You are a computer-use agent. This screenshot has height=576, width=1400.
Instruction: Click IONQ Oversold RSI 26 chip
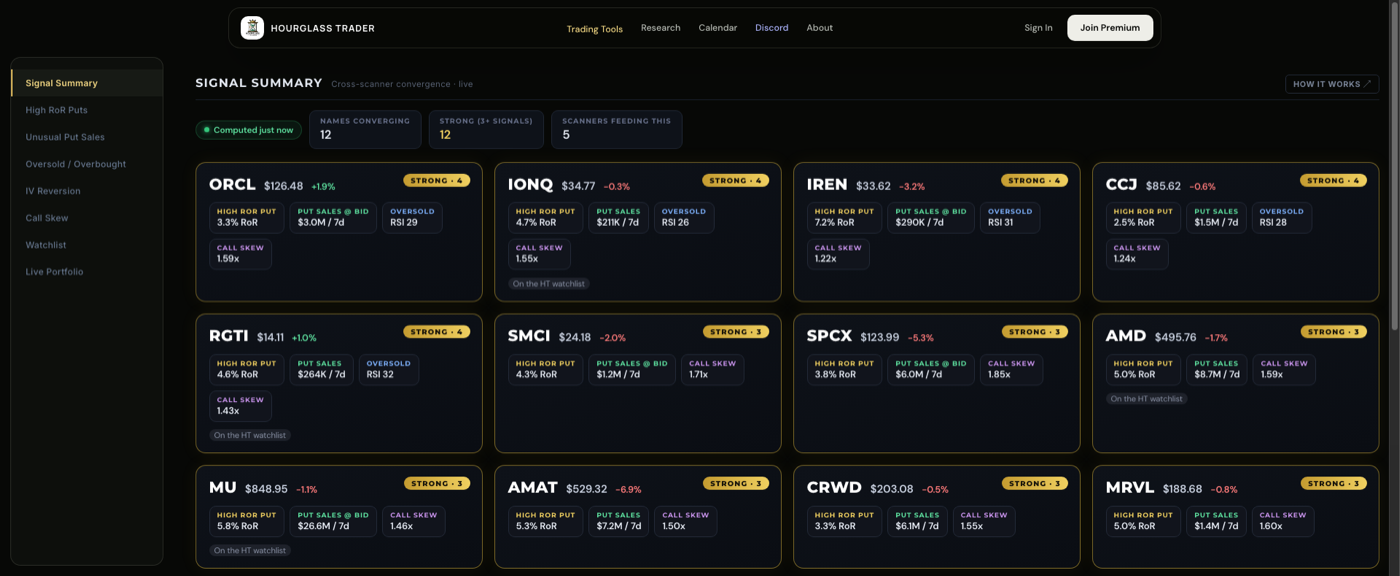(x=684, y=218)
